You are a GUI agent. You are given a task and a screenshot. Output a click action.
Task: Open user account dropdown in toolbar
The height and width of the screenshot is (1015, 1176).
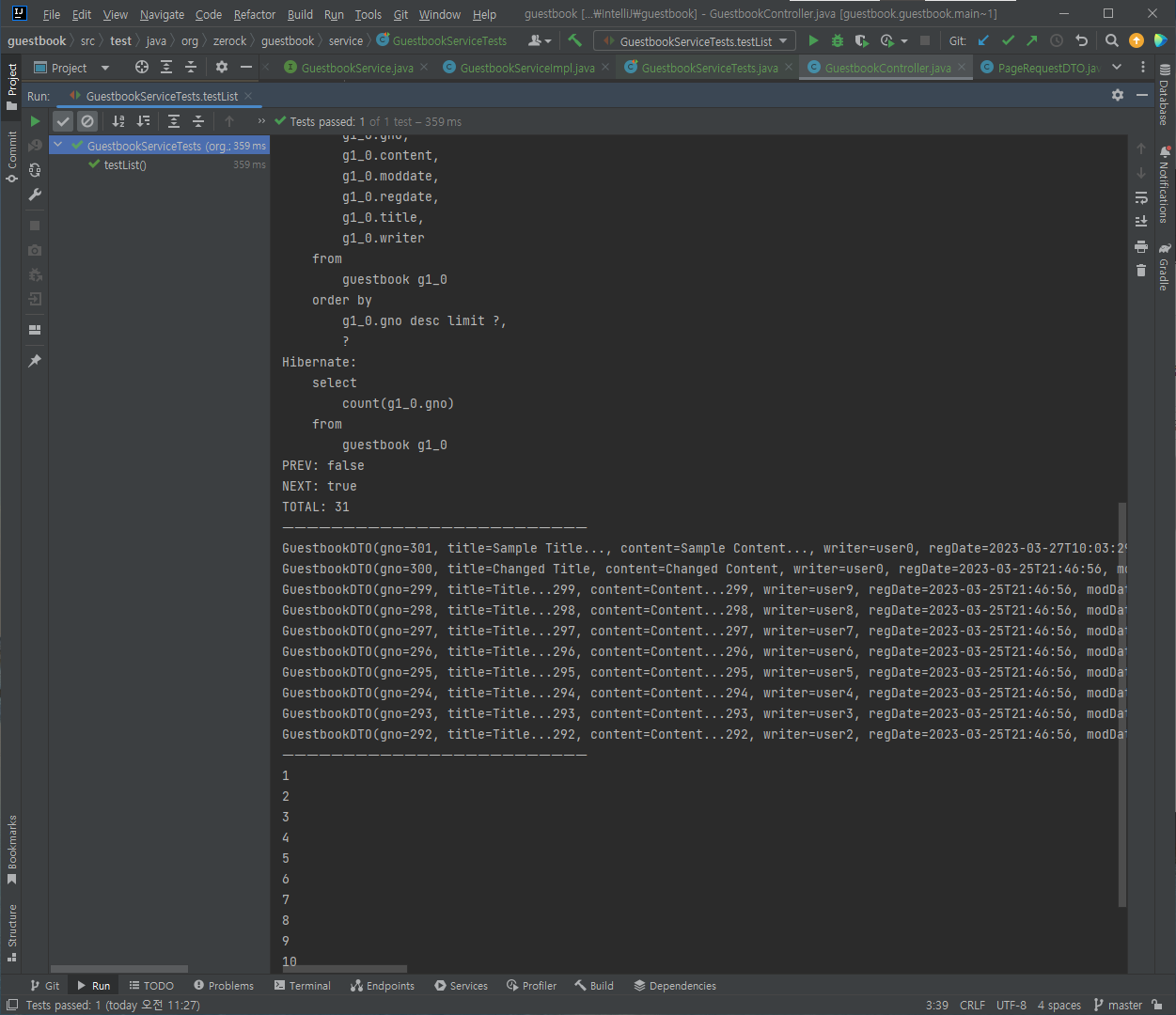tap(540, 40)
